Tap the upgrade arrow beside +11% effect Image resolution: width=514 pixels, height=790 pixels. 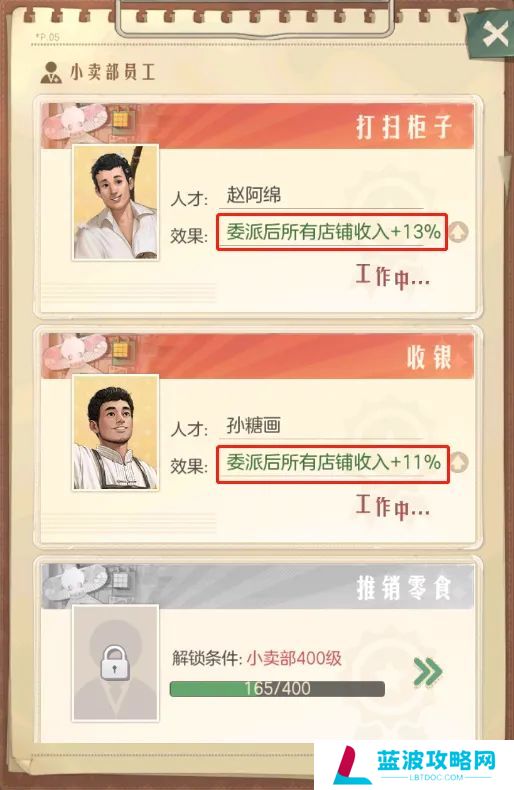459,463
